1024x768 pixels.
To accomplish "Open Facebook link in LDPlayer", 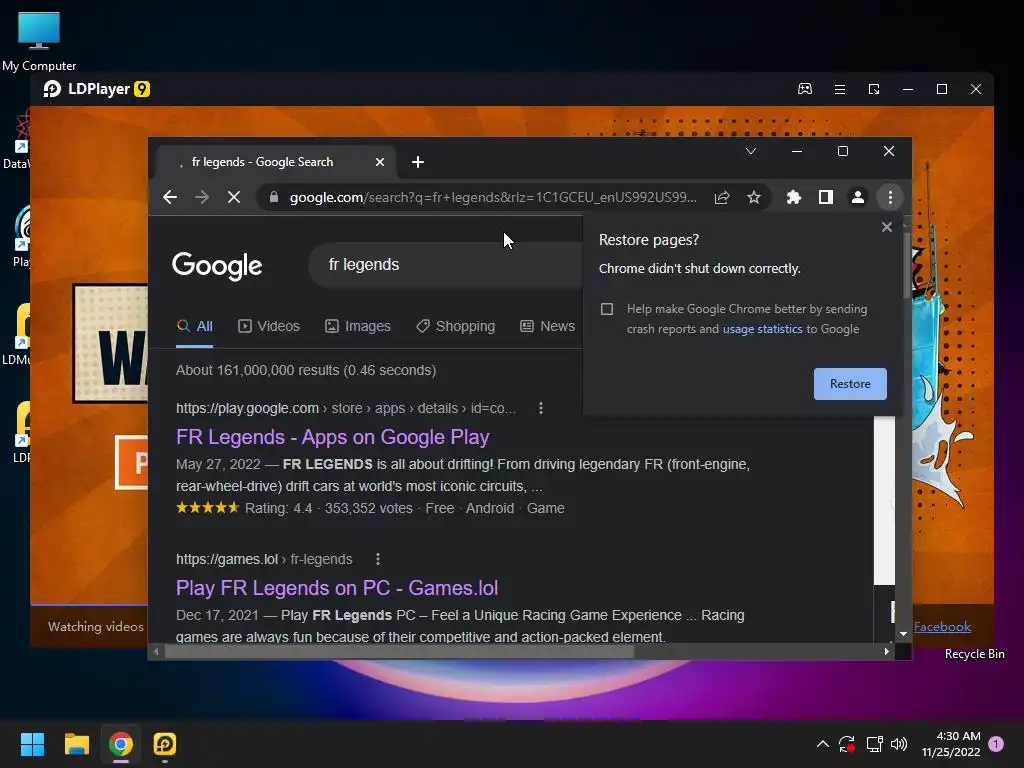I will click(942, 627).
